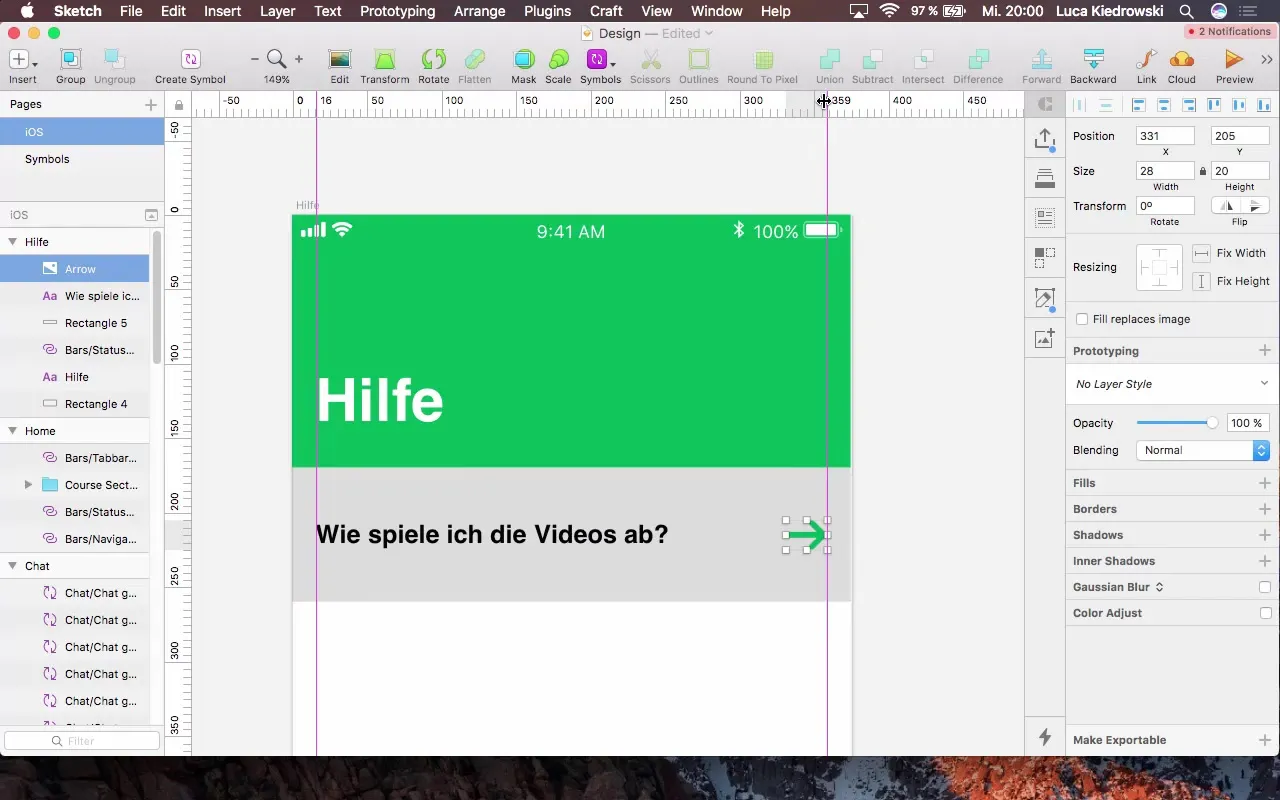Align selected layer to left edge

[x=1139, y=105]
